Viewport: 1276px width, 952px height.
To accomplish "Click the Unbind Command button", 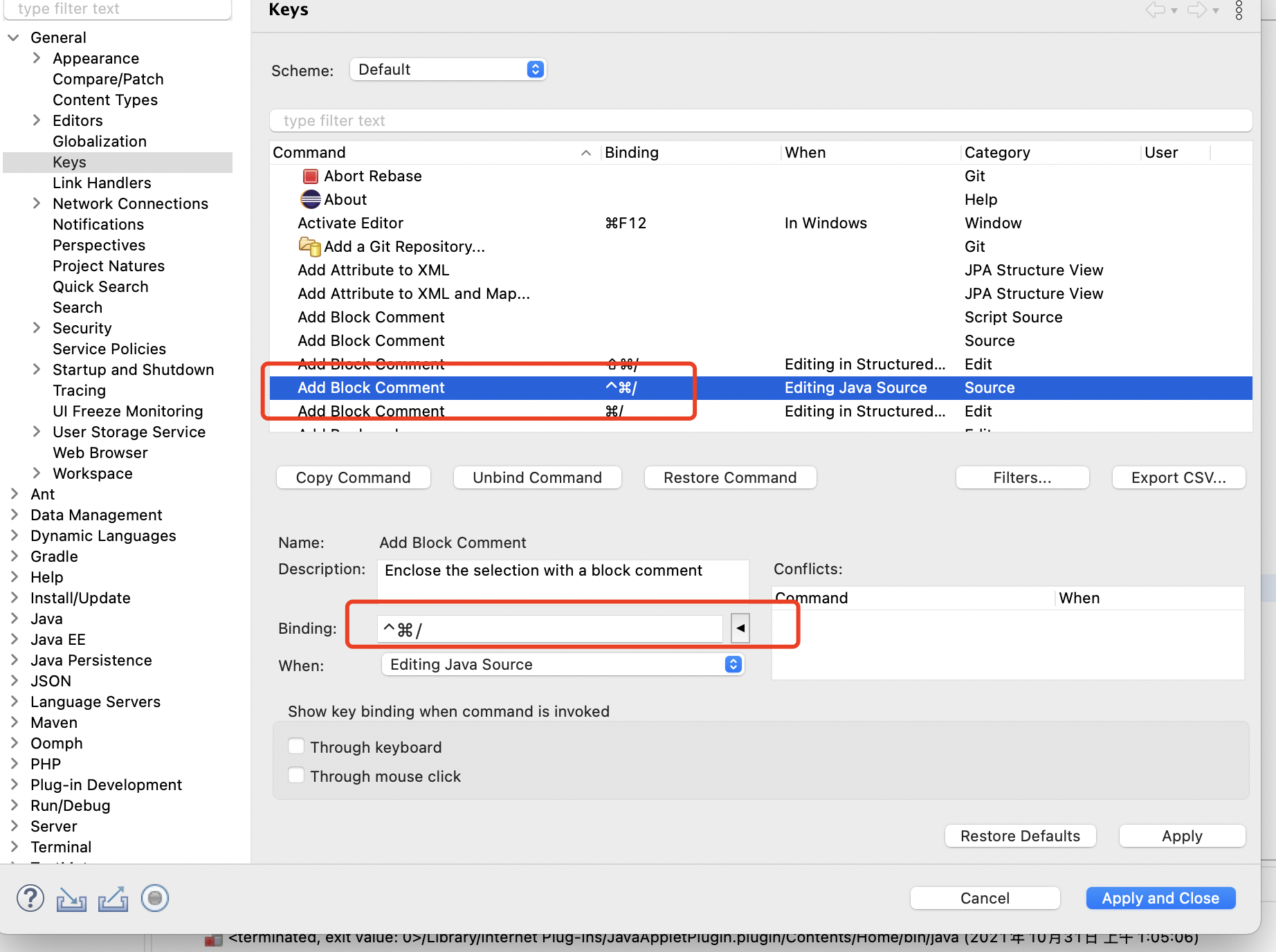I will click(x=538, y=477).
